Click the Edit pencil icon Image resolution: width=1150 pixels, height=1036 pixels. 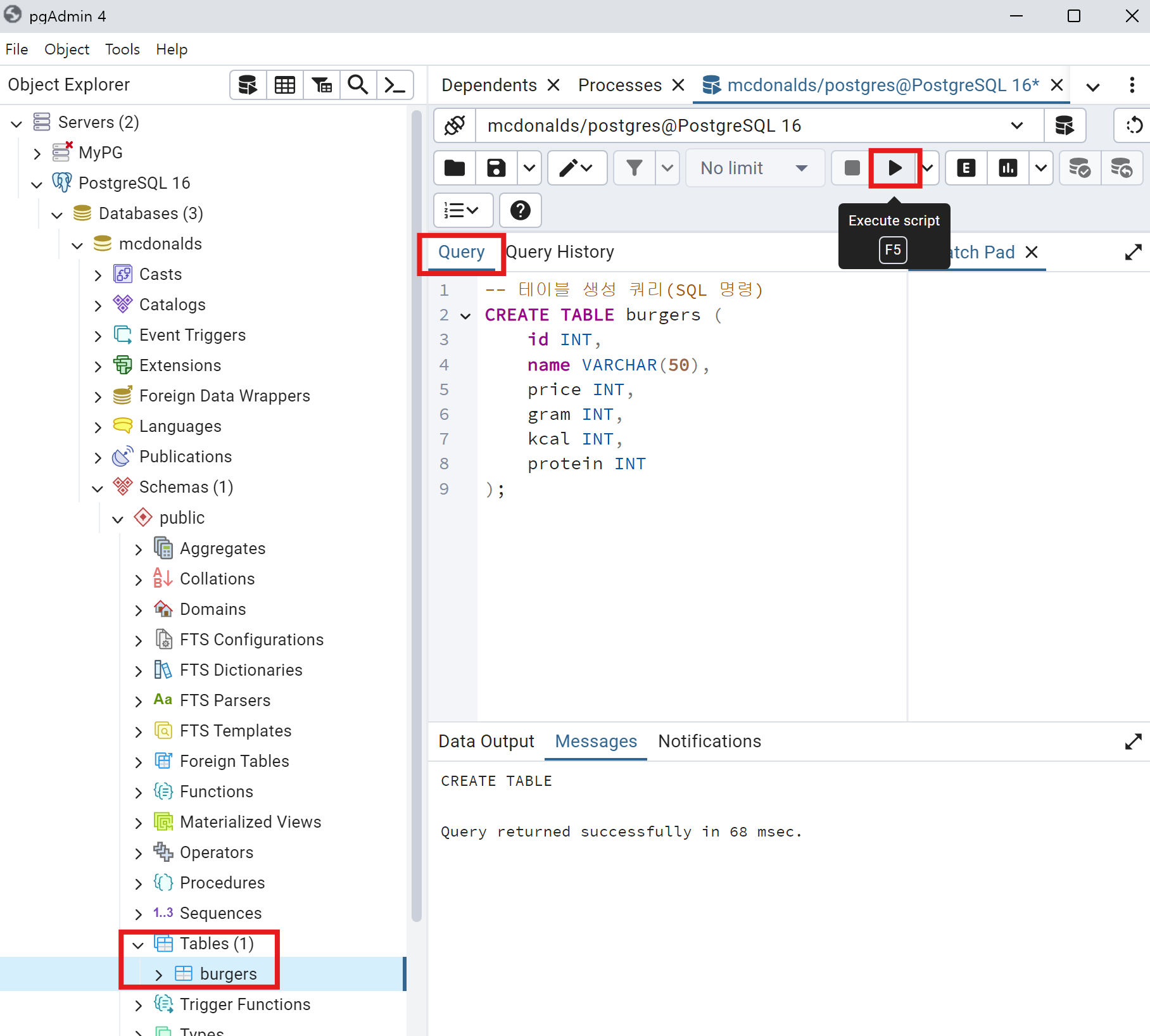pyautogui.click(x=577, y=168)
